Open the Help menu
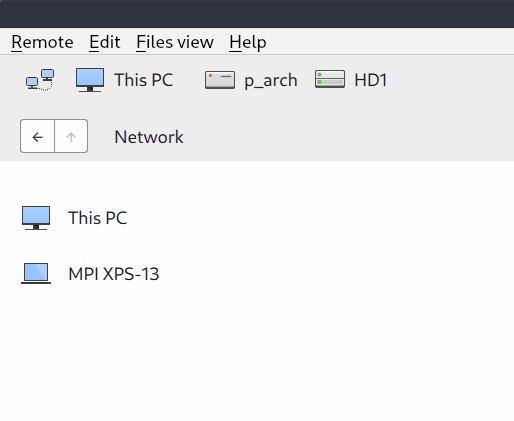This screenshot has width=514, height=421. click(x=248, y=42)
